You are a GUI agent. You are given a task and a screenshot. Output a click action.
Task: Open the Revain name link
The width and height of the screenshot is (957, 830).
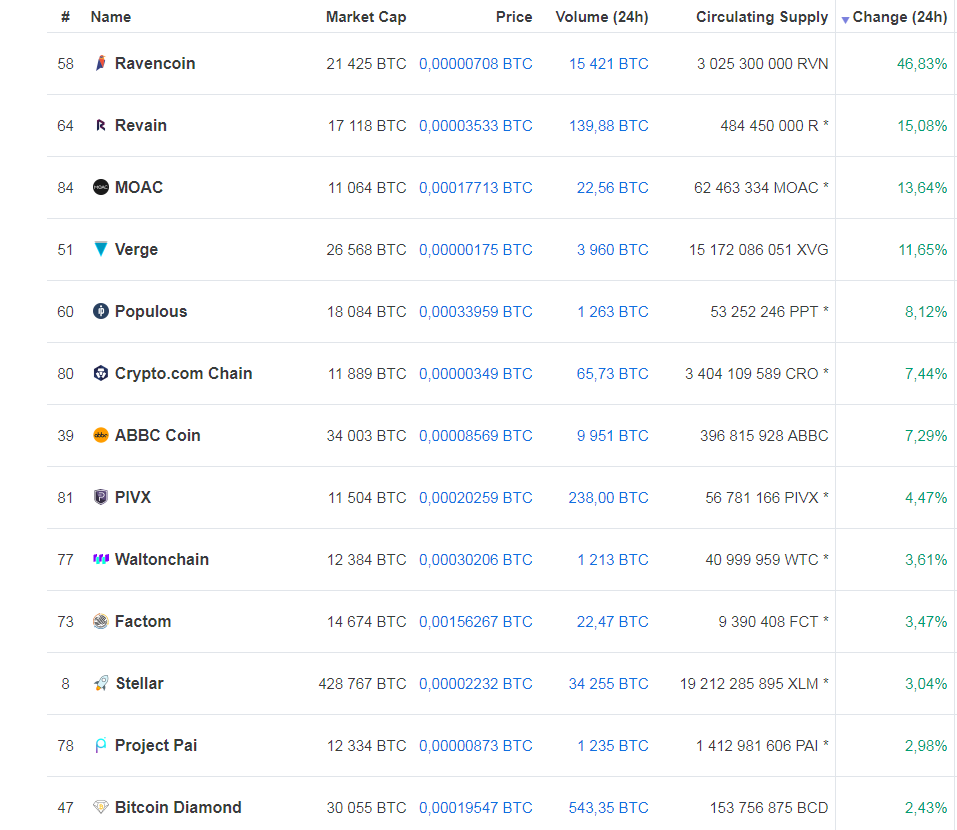pos(140,125)
